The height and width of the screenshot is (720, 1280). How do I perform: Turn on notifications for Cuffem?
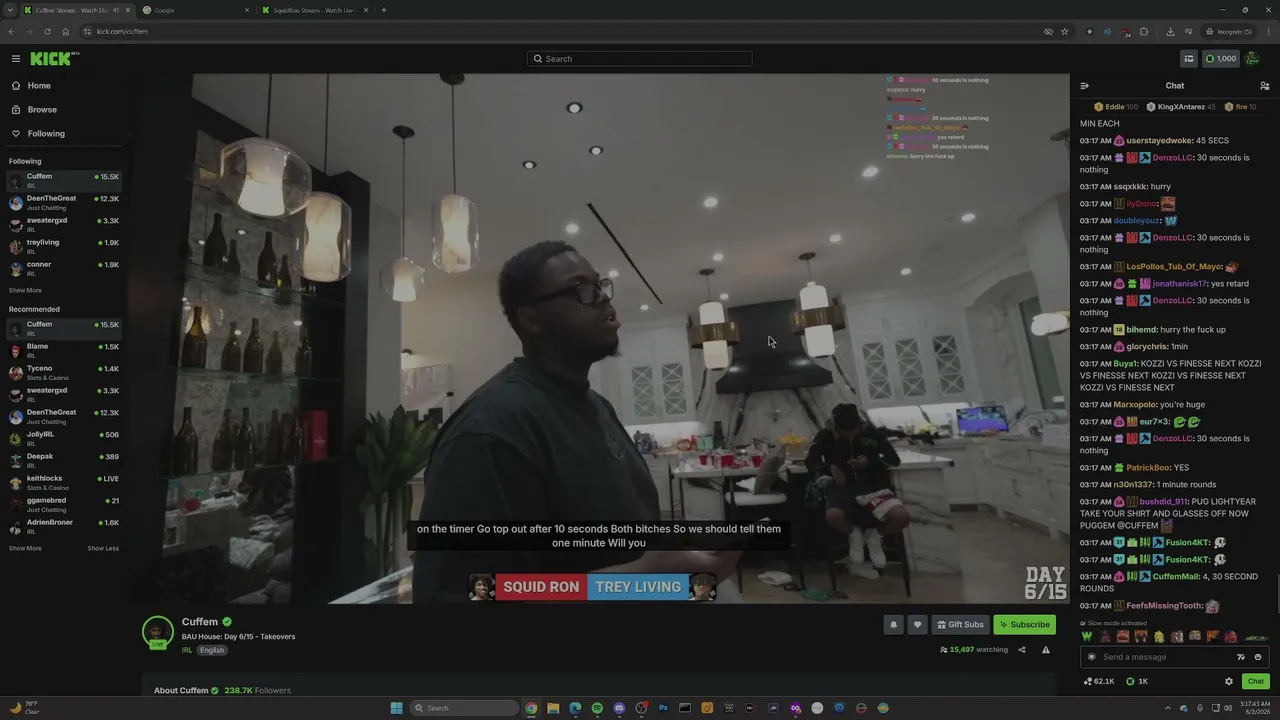(x=894, y=625)
